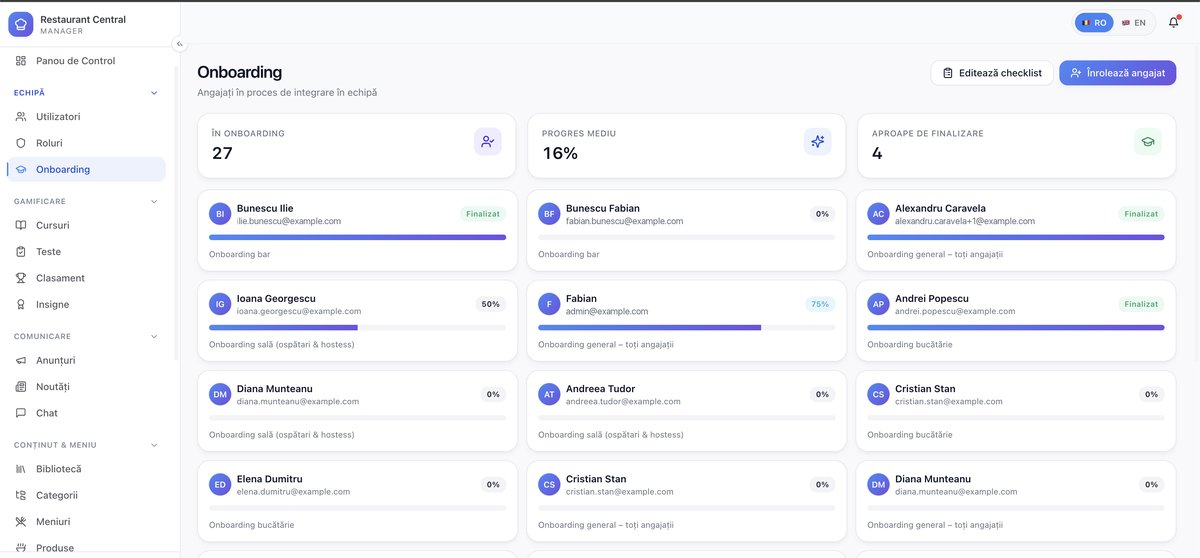Collapse the CONȚINUT & MENIU section chevron

click(x=154, y=445)
